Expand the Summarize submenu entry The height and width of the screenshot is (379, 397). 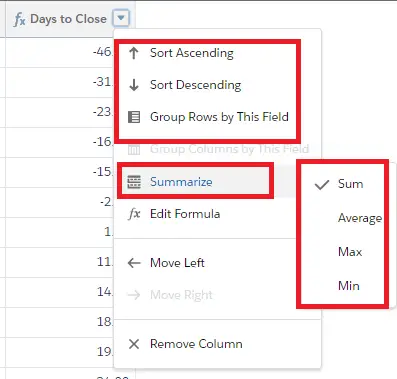(195, 182)
